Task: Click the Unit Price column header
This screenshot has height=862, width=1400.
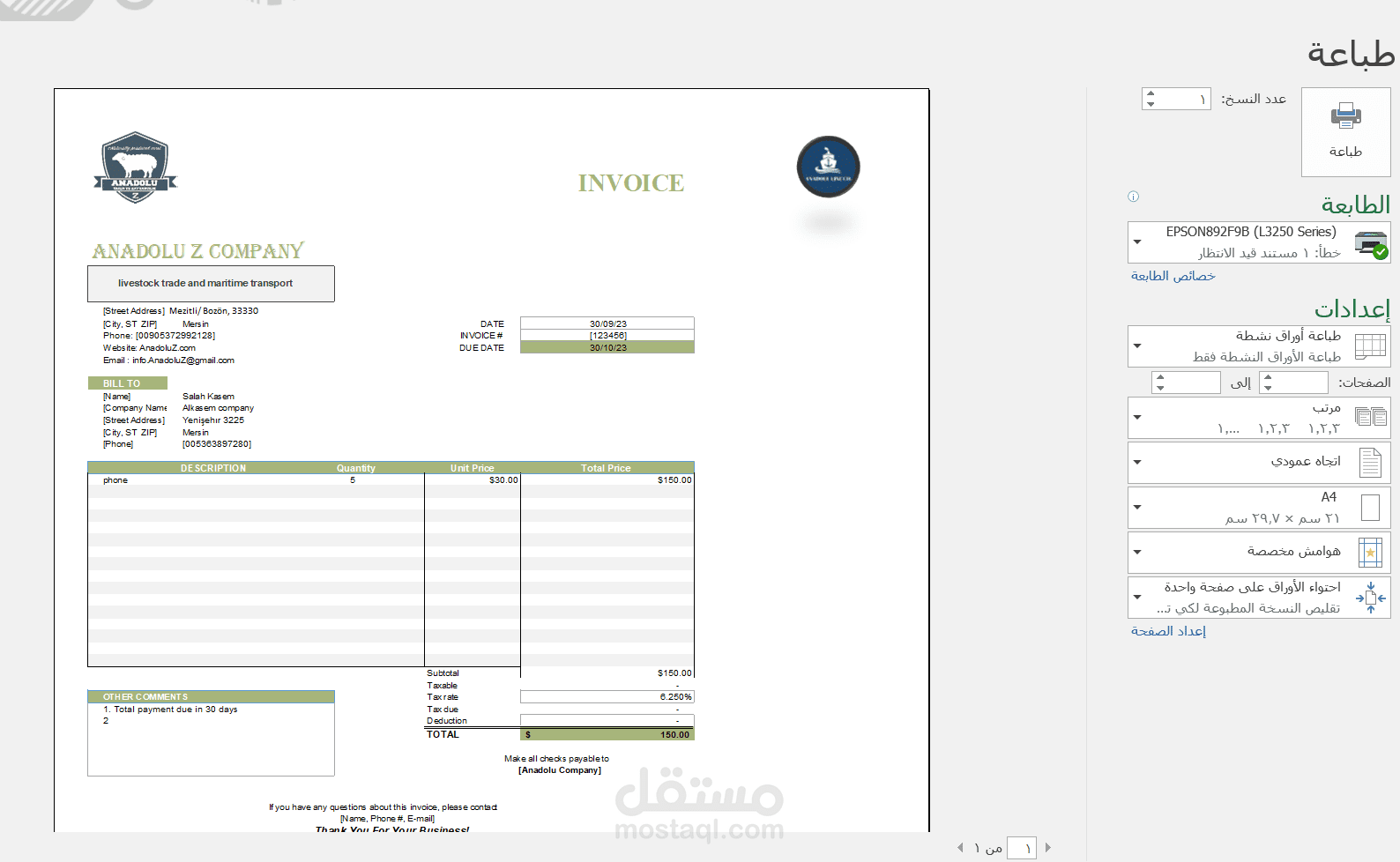Action: click(473, 468)
